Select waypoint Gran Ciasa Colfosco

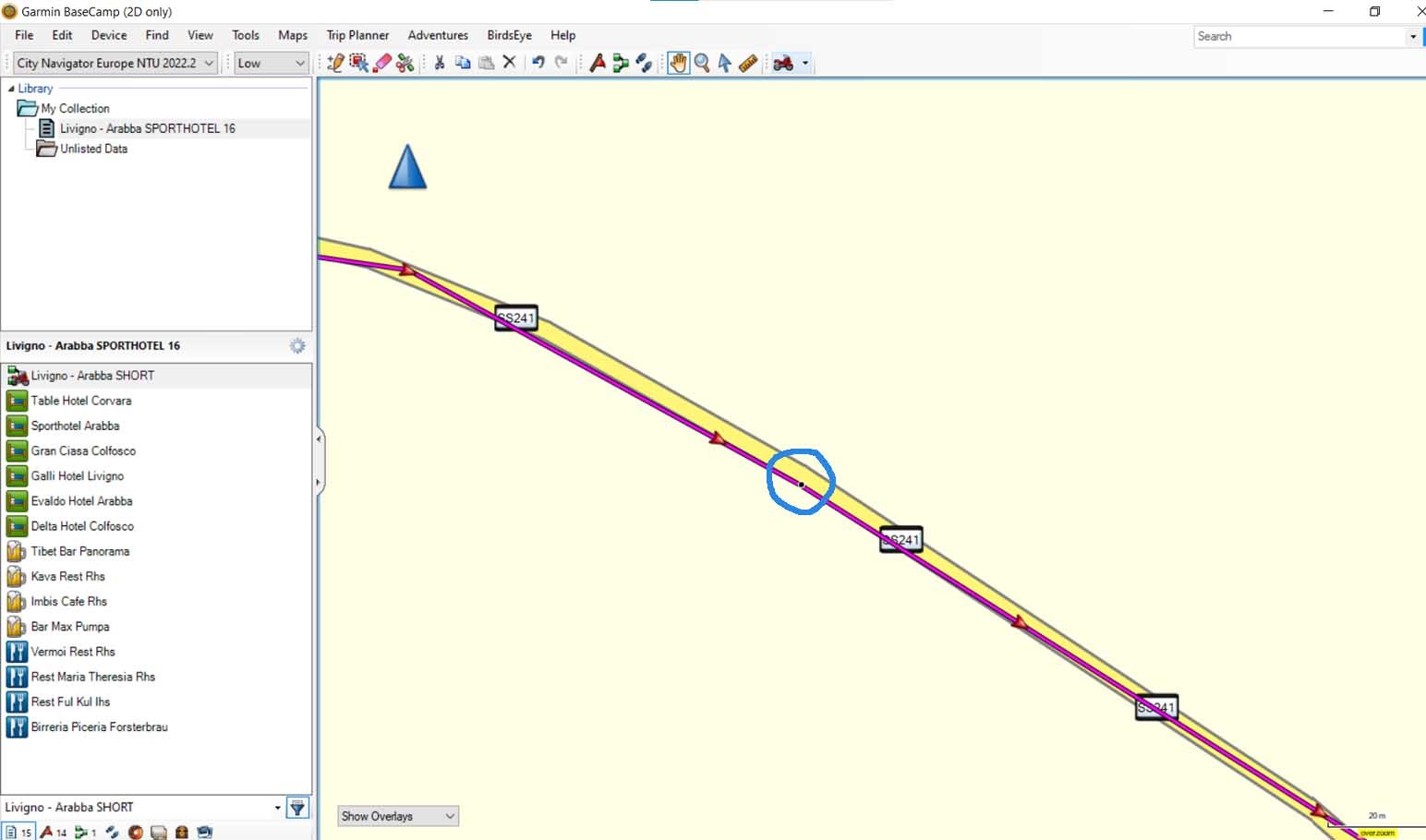point(156,450)
